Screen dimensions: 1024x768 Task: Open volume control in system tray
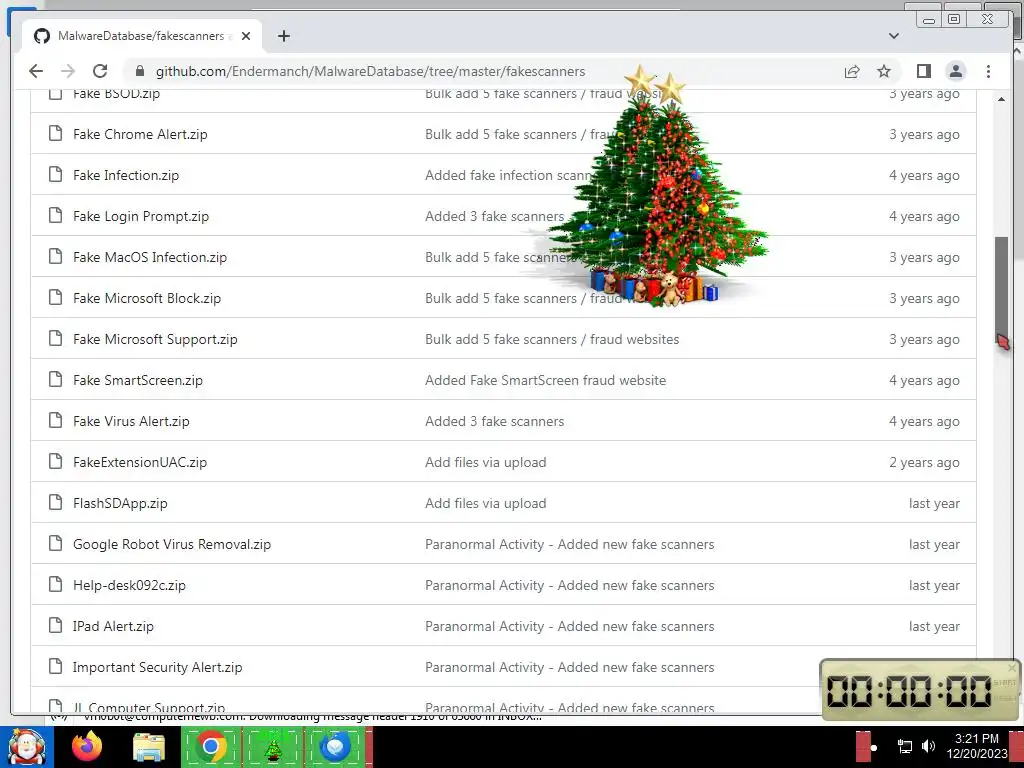(928, 746)
